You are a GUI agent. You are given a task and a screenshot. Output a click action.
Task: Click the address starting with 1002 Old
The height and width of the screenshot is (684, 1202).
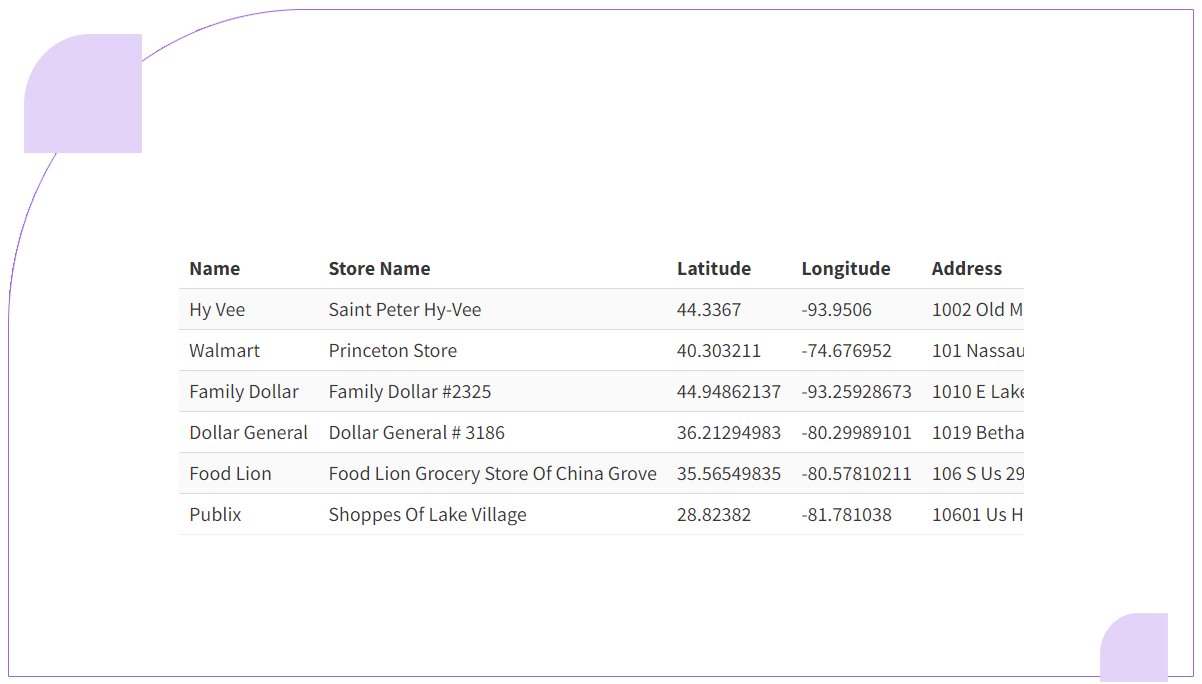(976, 310)
